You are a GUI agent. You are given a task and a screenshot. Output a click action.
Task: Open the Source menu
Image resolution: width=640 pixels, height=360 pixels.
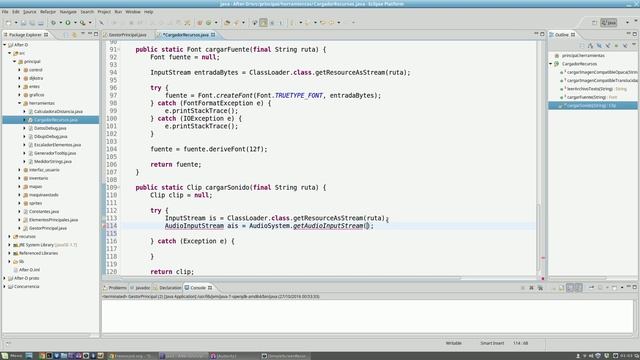tap(29, 12)
